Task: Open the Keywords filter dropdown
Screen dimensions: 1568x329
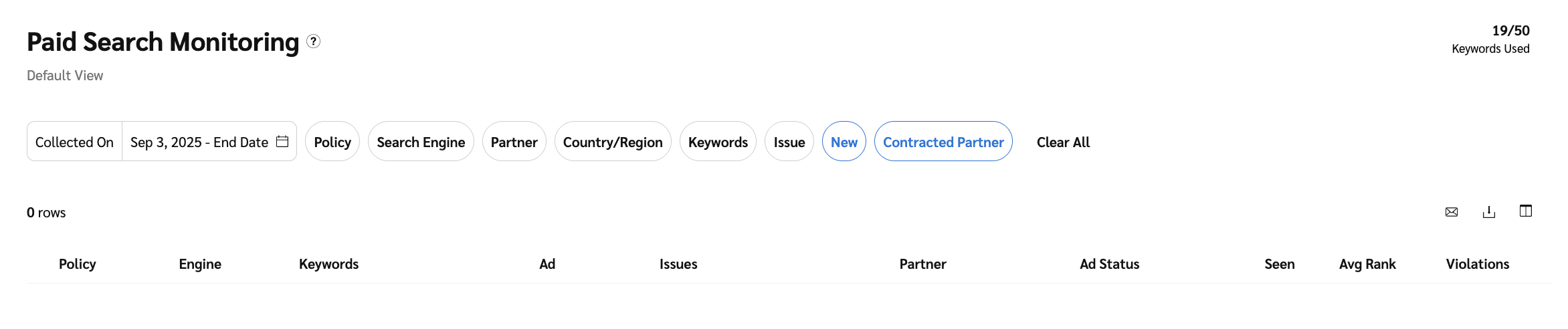Action: coord(718,142)
